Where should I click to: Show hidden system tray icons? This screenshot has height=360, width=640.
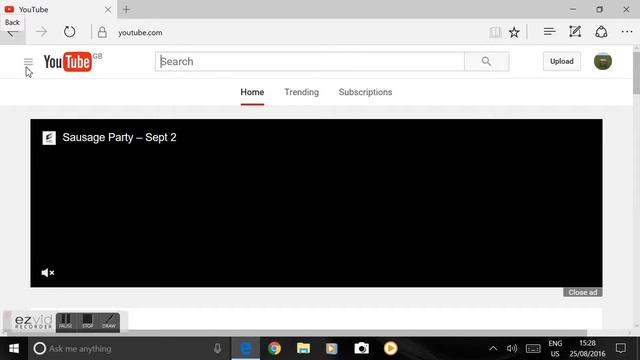493,349
